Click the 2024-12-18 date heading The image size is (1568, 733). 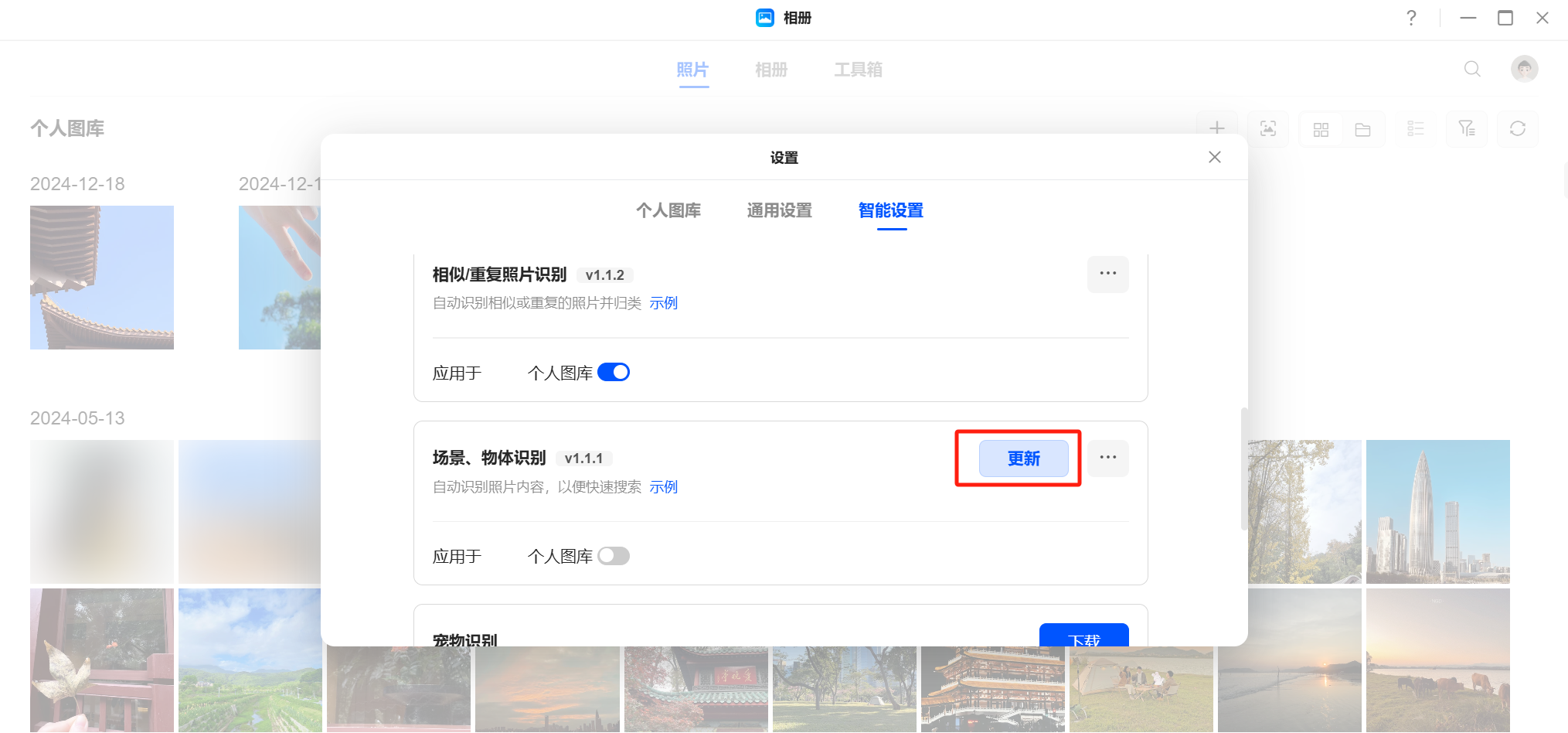[x=77, y=184]
